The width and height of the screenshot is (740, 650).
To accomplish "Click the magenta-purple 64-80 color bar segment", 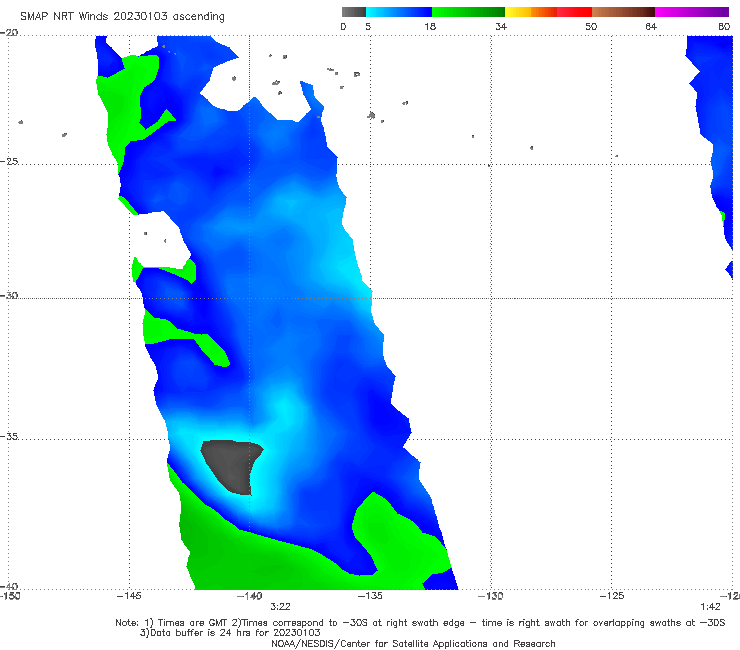I will tap(692, 12).
